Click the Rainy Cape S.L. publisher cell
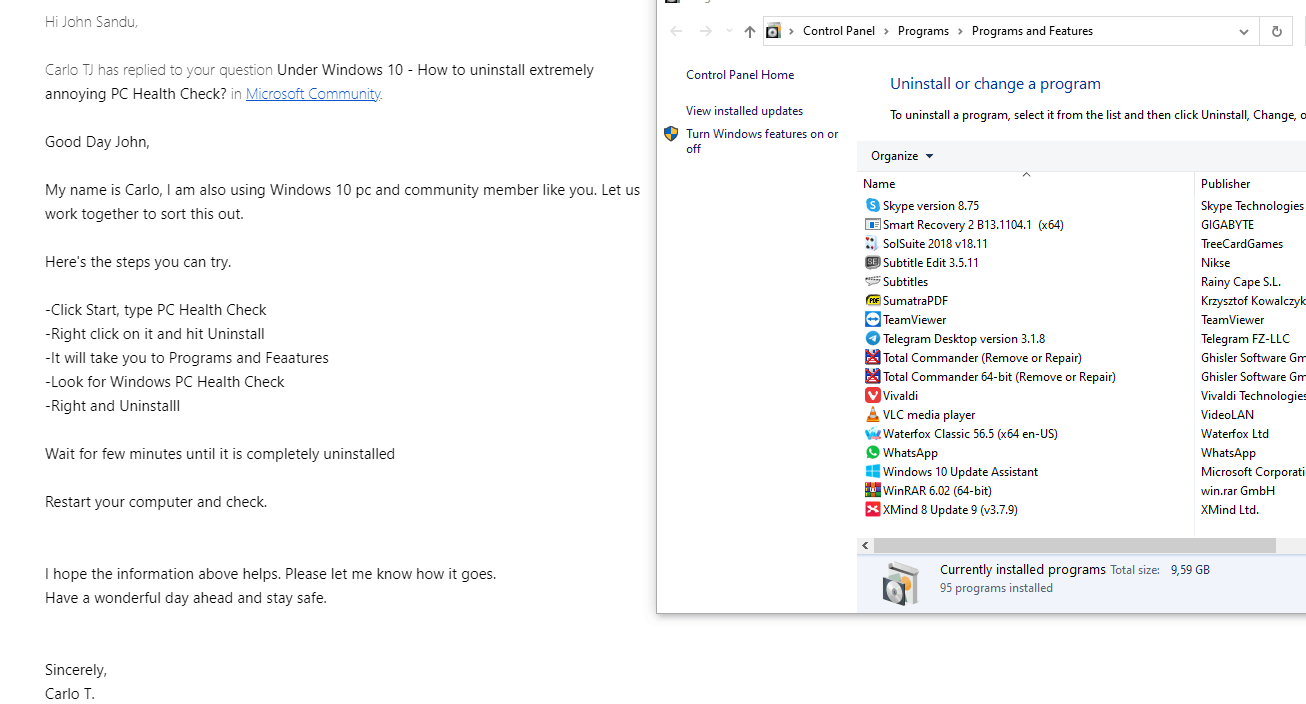 point(1240,281)
